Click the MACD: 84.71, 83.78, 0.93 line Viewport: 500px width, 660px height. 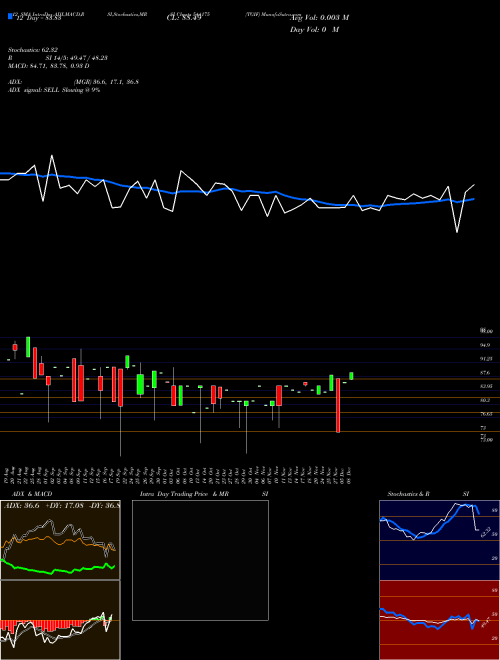49,66
